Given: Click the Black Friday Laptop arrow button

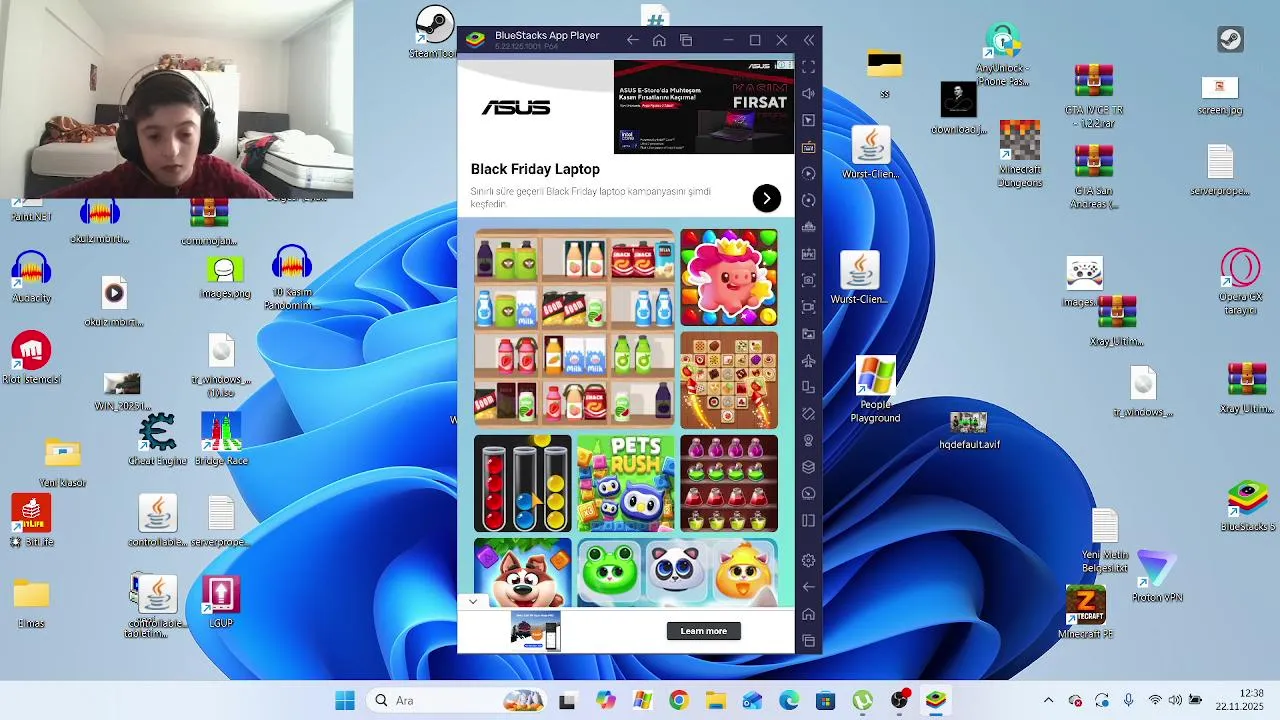Looking at the screenshot, I should [766, 198].
